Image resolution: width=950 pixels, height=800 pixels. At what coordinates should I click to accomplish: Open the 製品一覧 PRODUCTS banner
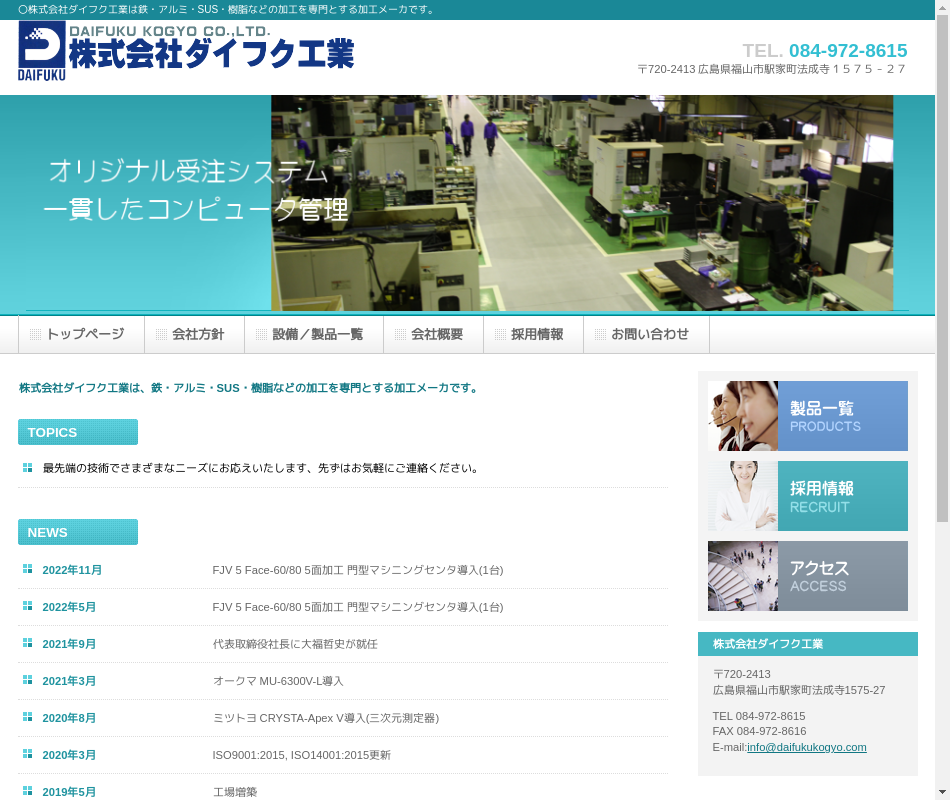click(x=807, y=416)
